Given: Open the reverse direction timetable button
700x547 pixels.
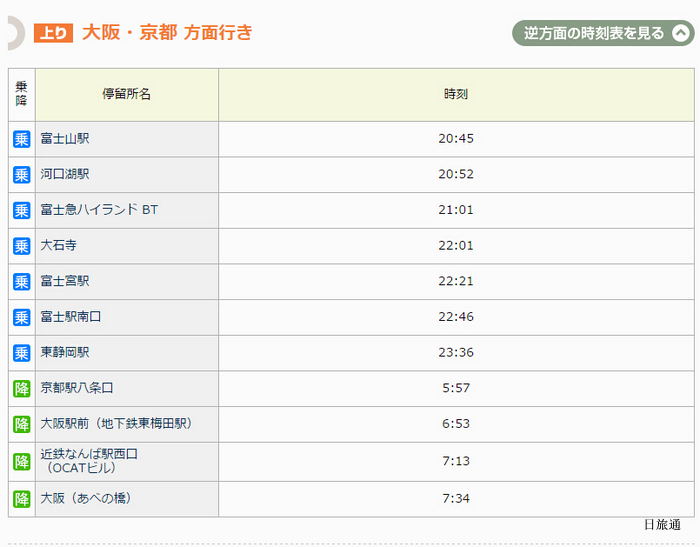Looking at the screenshot, I should coord(603,33).
